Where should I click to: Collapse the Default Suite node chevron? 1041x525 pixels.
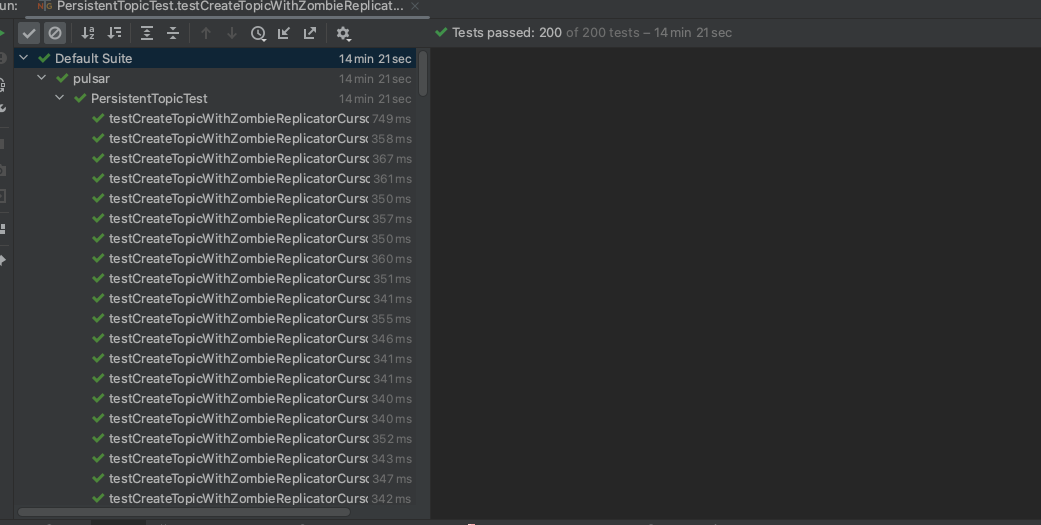(24, 58)
